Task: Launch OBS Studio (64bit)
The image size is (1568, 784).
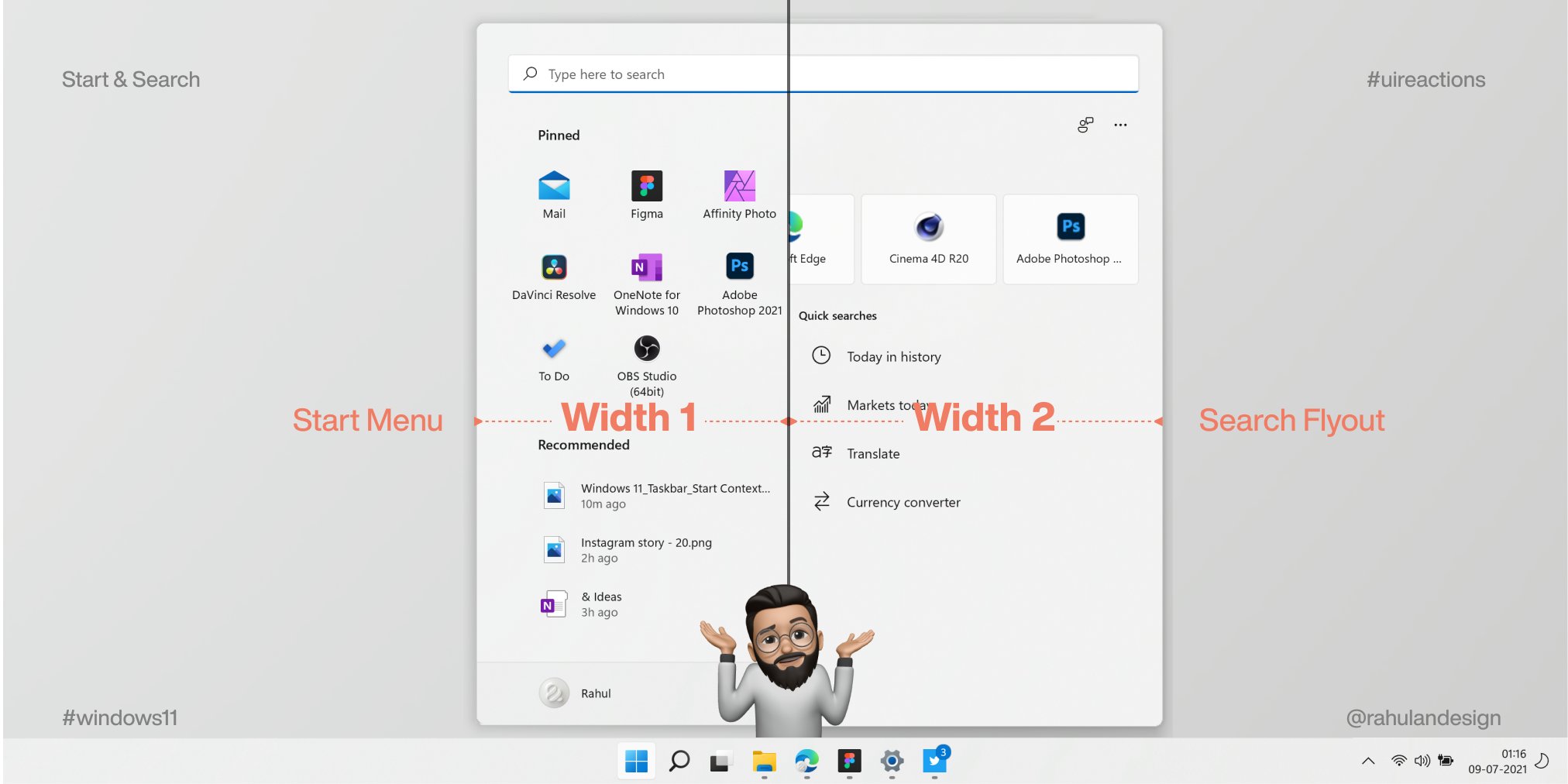Action: click(647, 366)
